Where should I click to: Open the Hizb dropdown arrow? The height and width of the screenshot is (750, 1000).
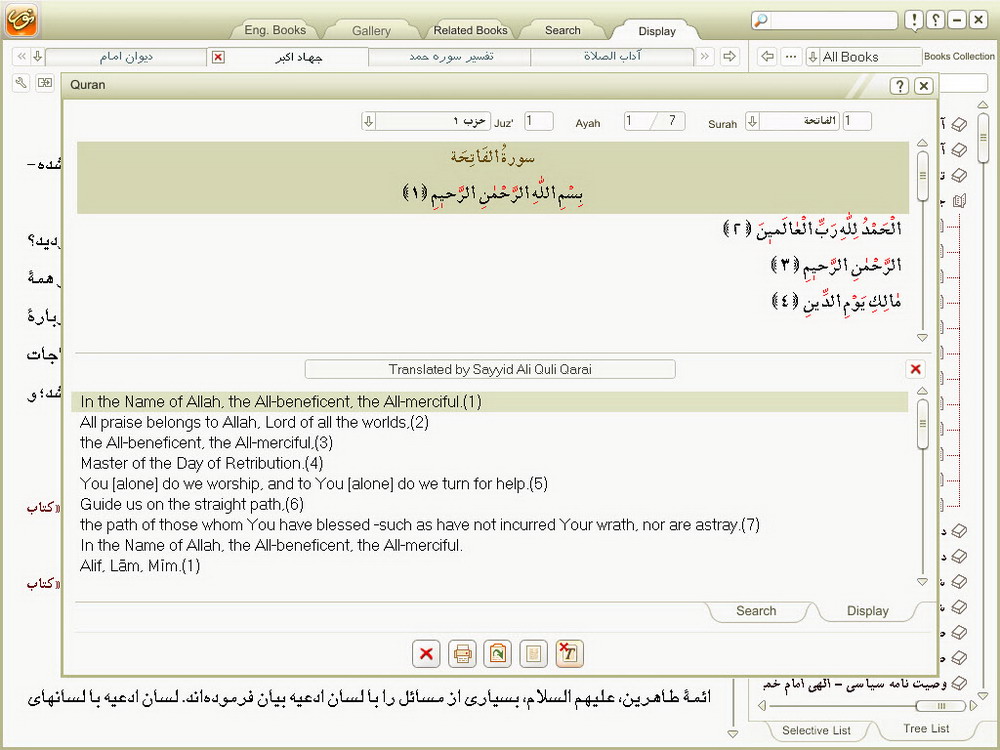(x=369, y=121)
